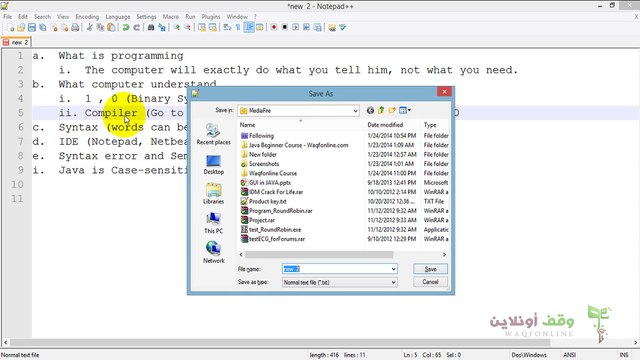The height and width of the screenshot is (360, 640).
Task: Select the 'Product key.txt' file
Action: 263,201
